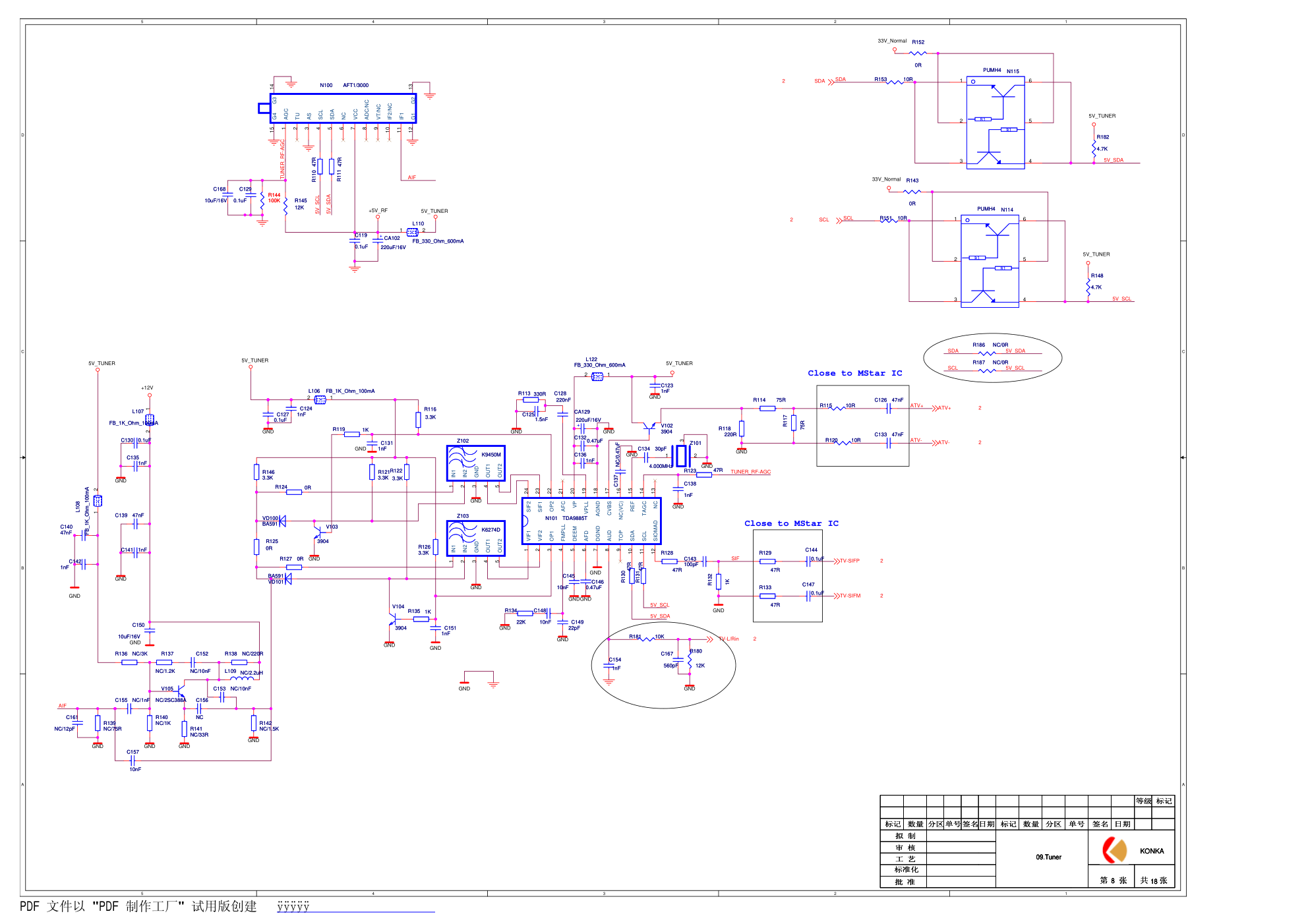This screenshot has height=924, width=1308.
Task: Click the R118 220R resistor label
Action: (x=727, y=431)
